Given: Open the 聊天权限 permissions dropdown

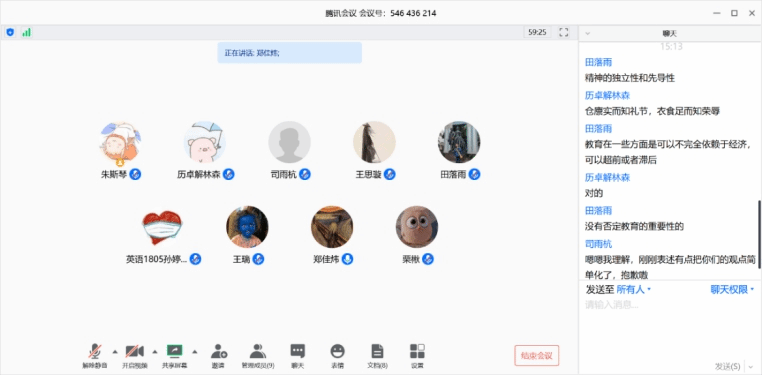Looking at the screenshot, I should [732, 290].
